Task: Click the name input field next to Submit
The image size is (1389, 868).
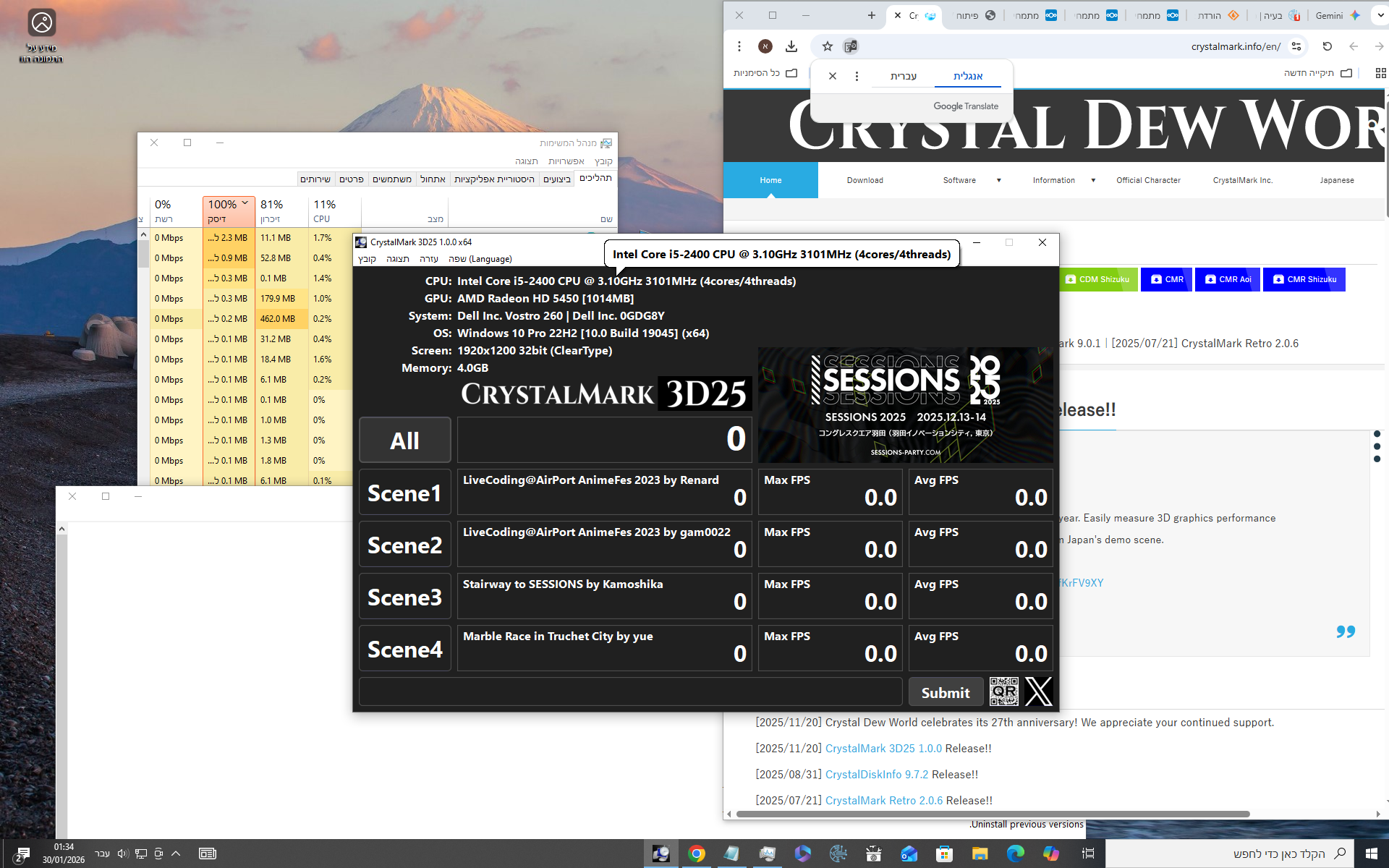Action: click(629, 692)
